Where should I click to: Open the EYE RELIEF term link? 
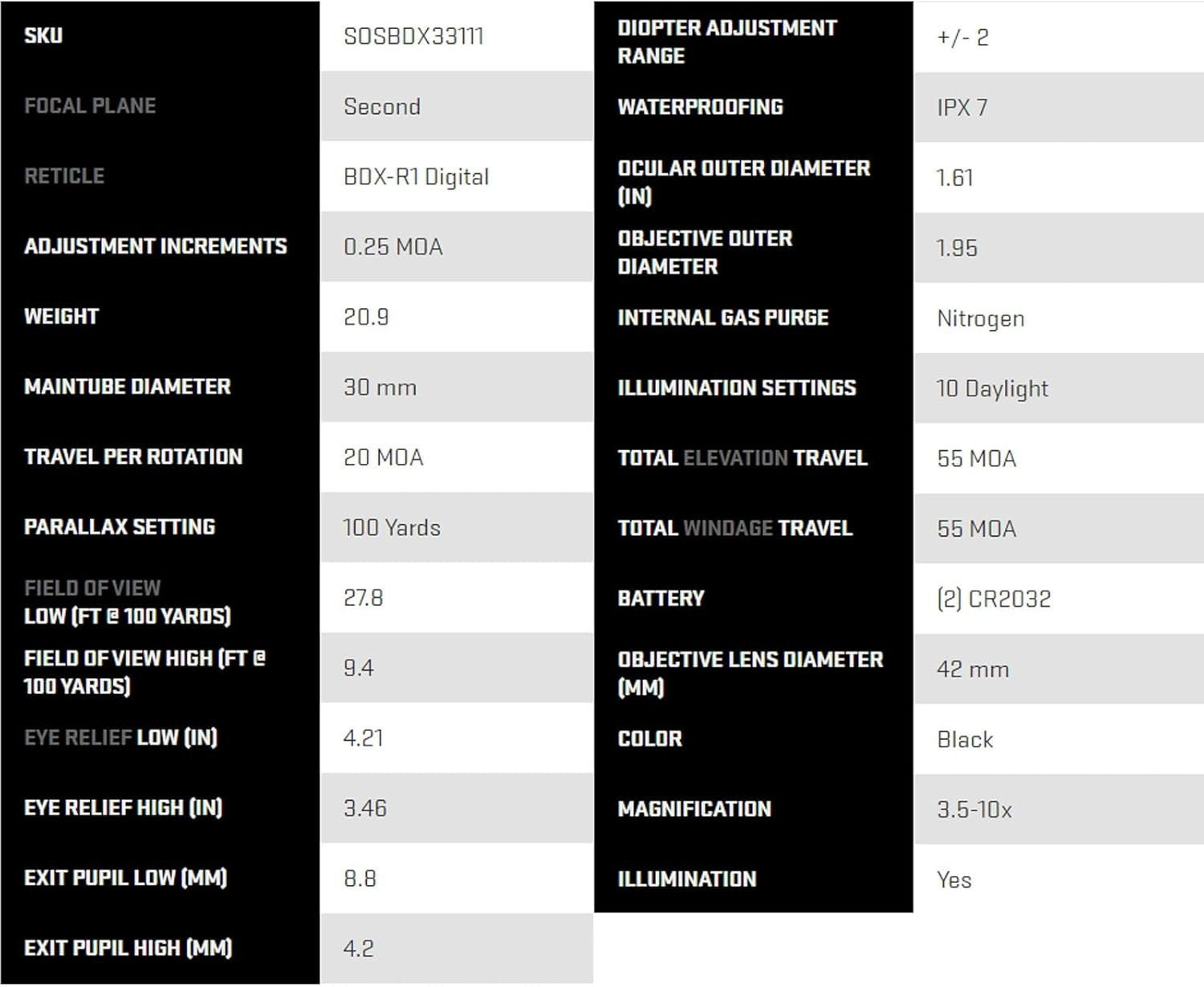[x=78, y=737]
